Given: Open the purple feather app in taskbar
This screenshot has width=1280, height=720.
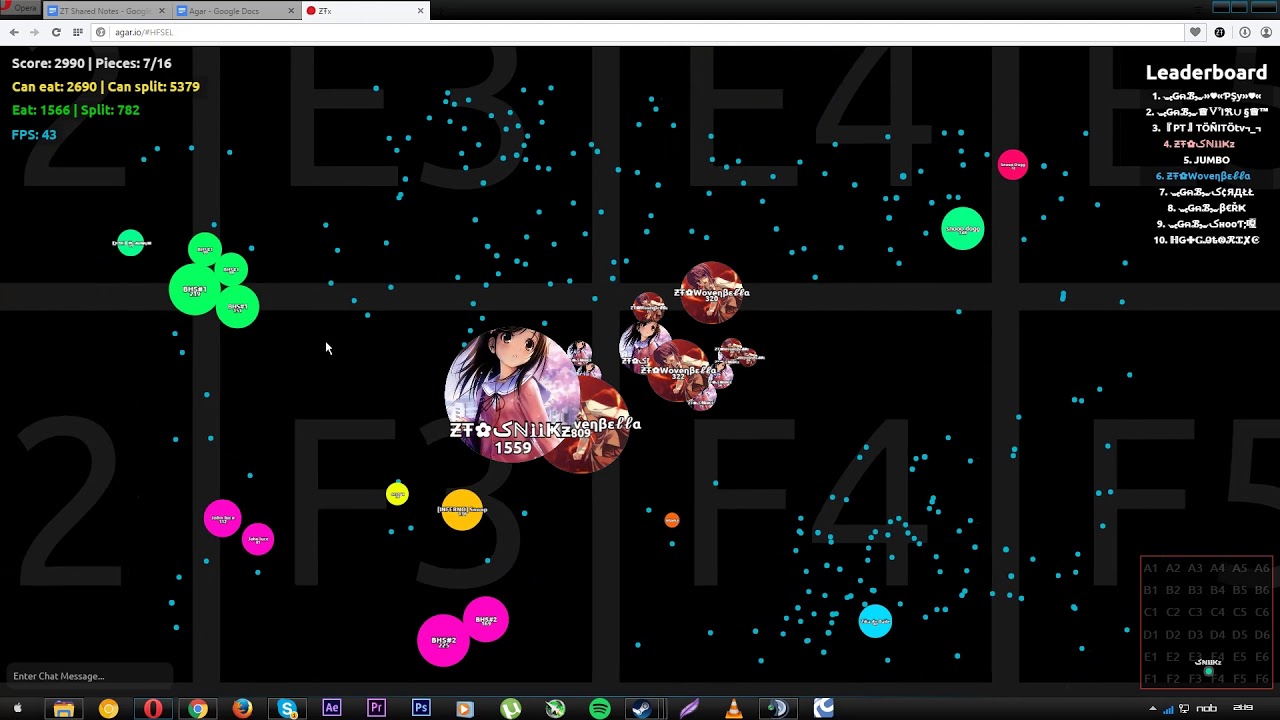Looking at the screenshot, I should pyautogui.click(x=689, y=709).
